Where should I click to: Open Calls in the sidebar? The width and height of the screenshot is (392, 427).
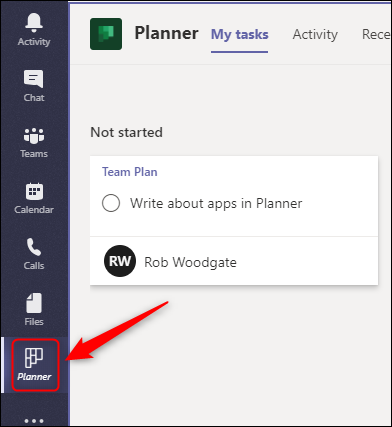pyautogui.click(x=34, y=254)
